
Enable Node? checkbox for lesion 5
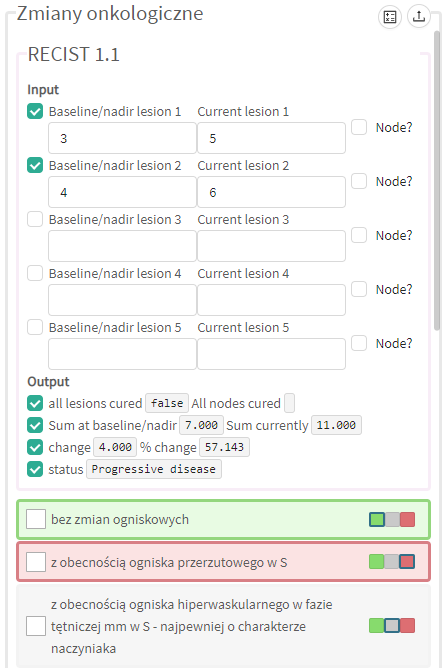(x=359, y=343)
